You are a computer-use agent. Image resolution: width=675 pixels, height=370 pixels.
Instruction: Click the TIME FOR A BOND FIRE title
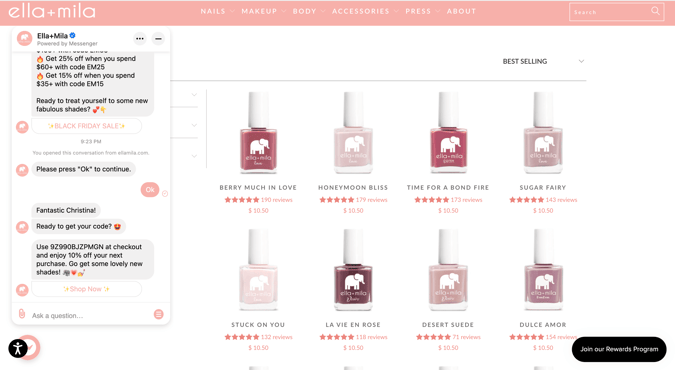[x=448, y=187]
